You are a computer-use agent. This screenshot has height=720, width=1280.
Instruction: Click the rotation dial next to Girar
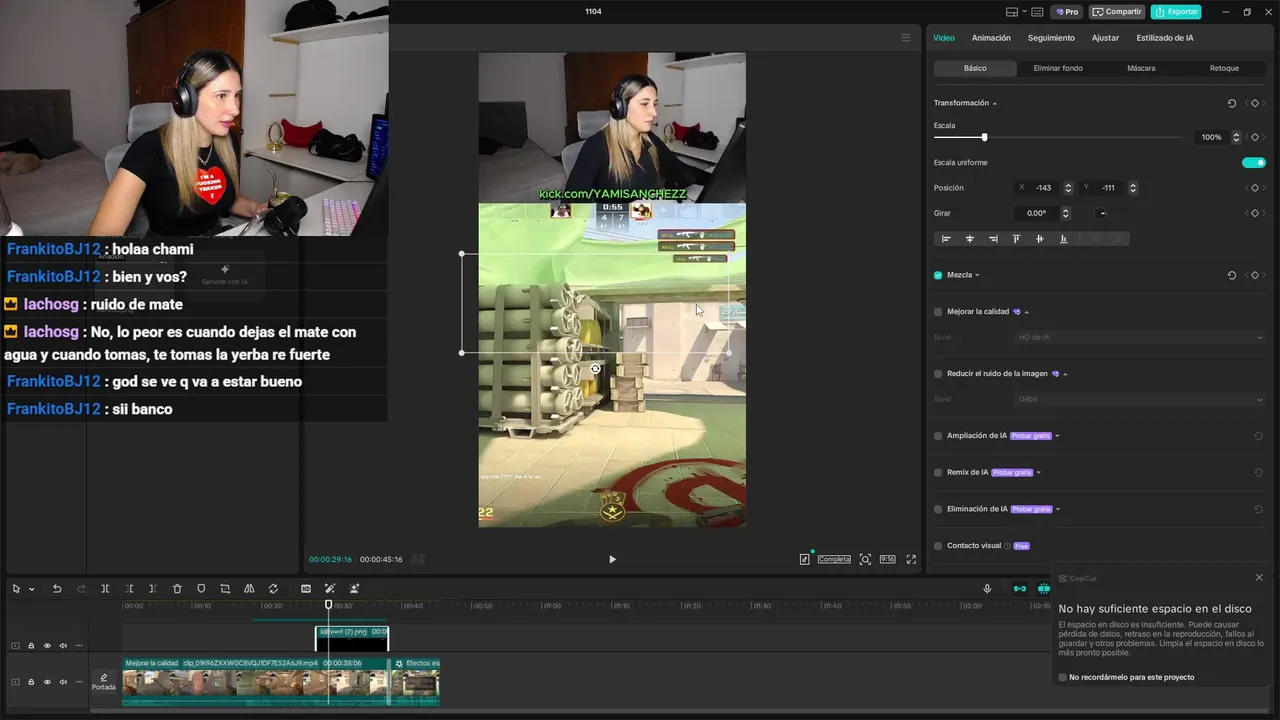tap(1101, 213)
